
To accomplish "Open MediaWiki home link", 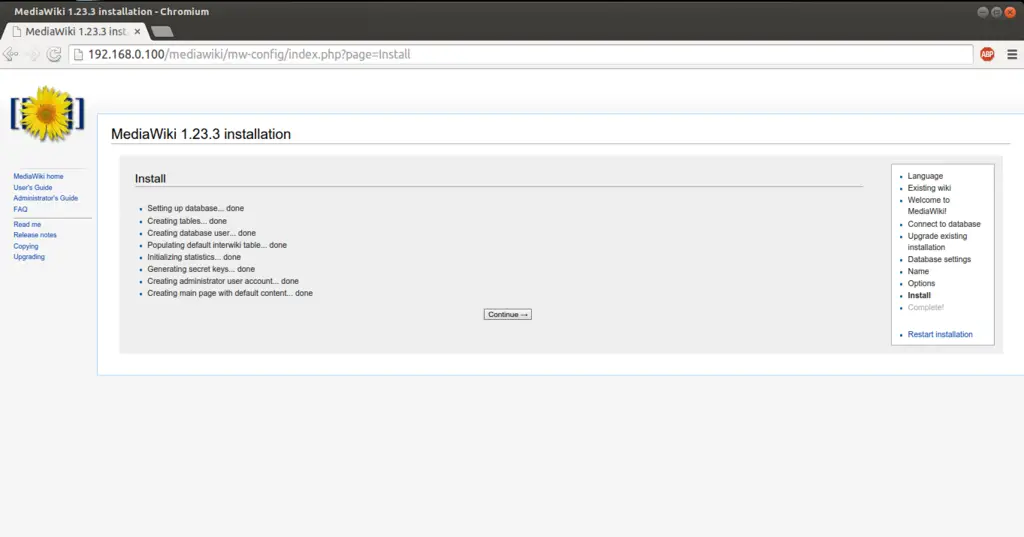I will (x=39, y=176).
